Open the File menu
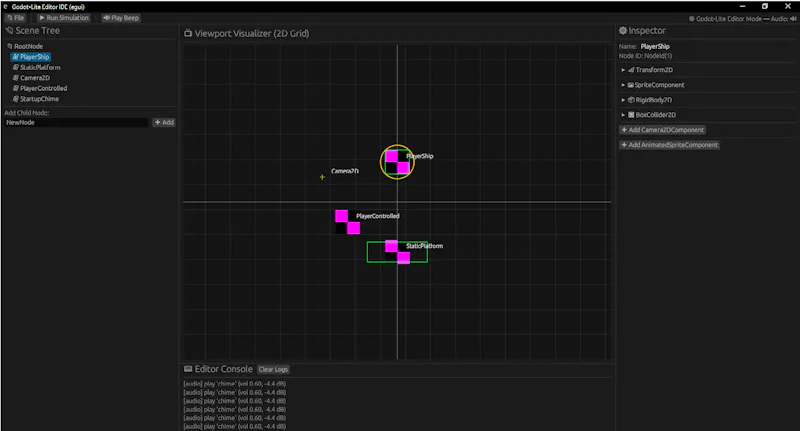Image resolution: width=800 pixels, height=431 pixels. click(15, 18)
